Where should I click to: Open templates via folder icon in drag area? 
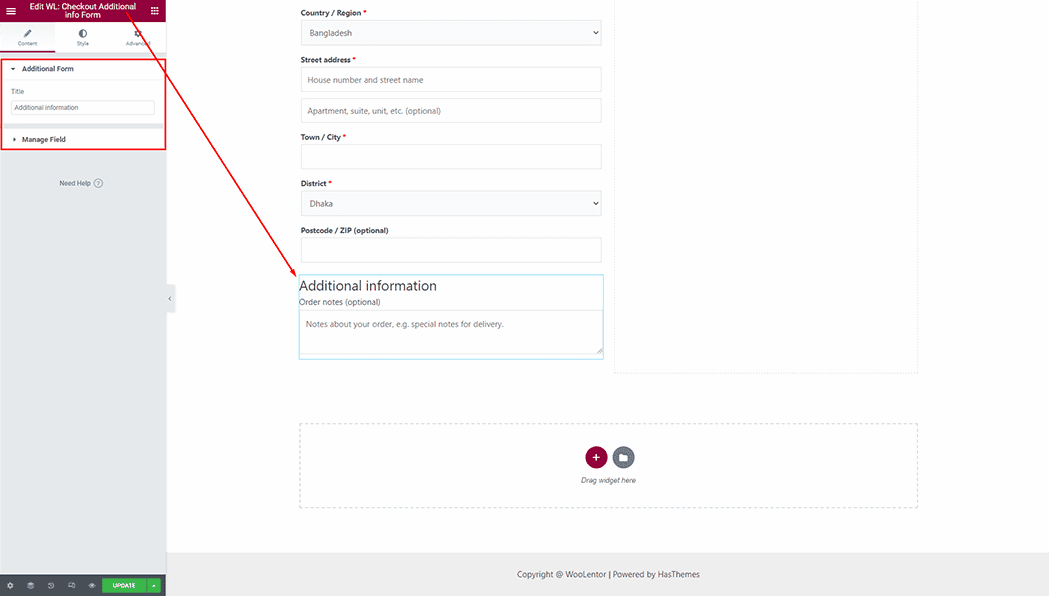coord(623,457)
